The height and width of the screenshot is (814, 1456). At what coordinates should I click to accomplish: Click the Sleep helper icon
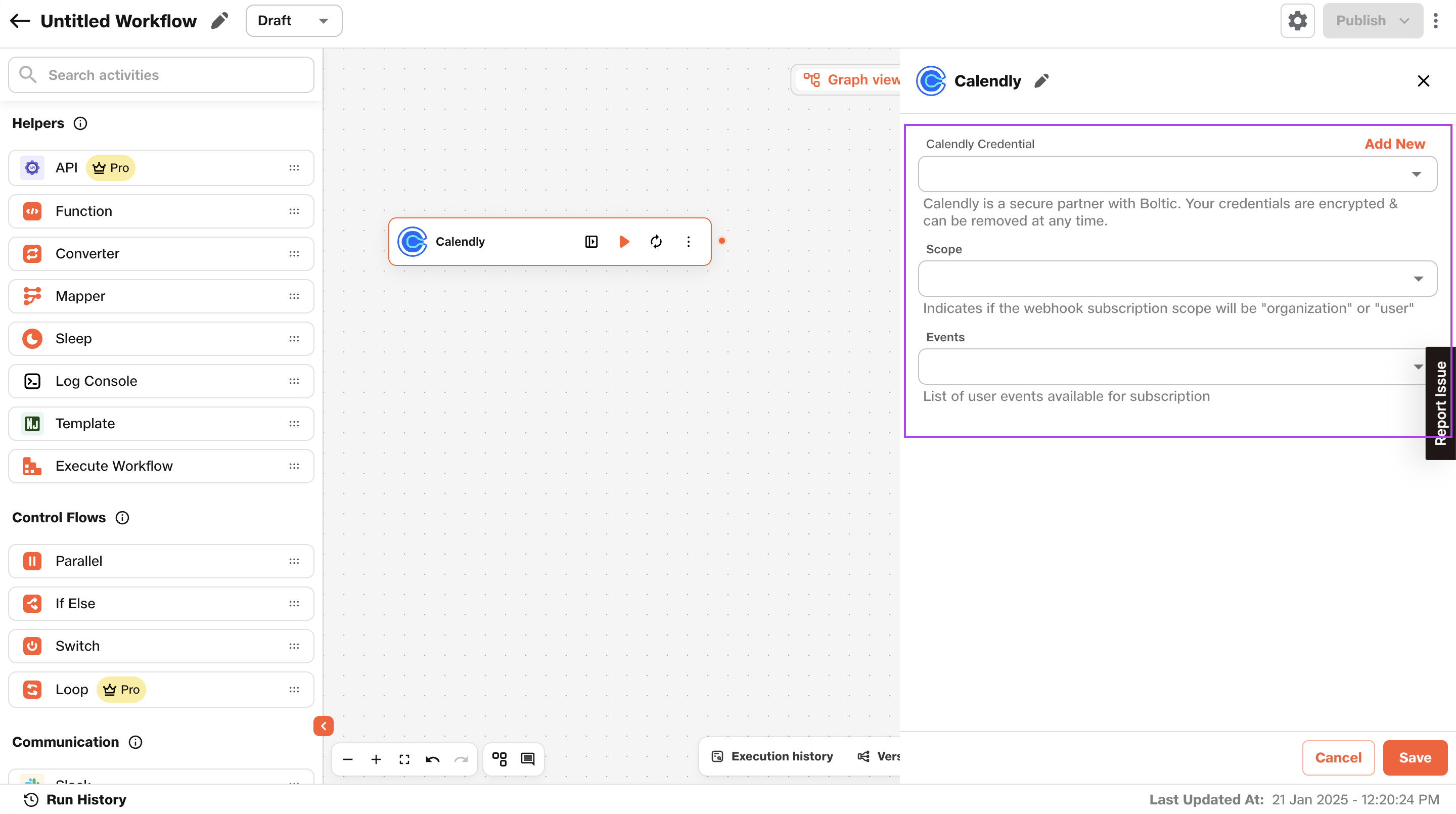(x=33, y=338)
